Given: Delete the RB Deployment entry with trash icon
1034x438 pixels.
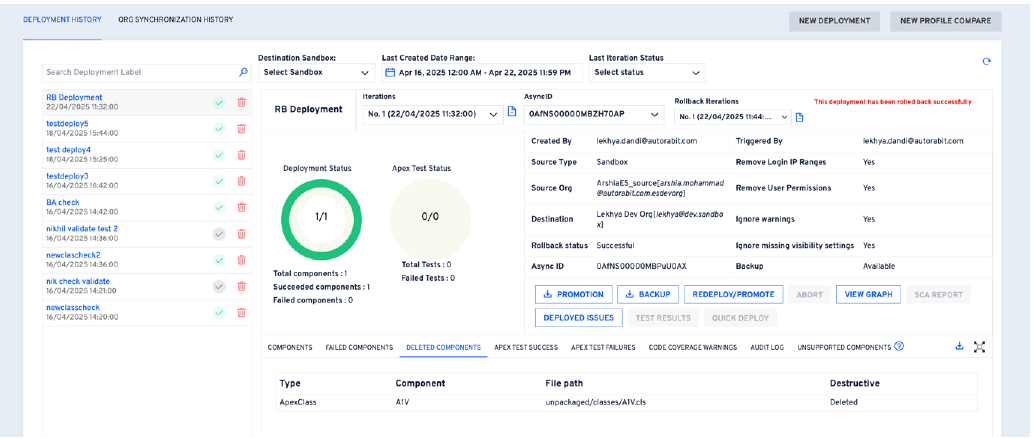Looking at the screenshot, I should [241, 102].
